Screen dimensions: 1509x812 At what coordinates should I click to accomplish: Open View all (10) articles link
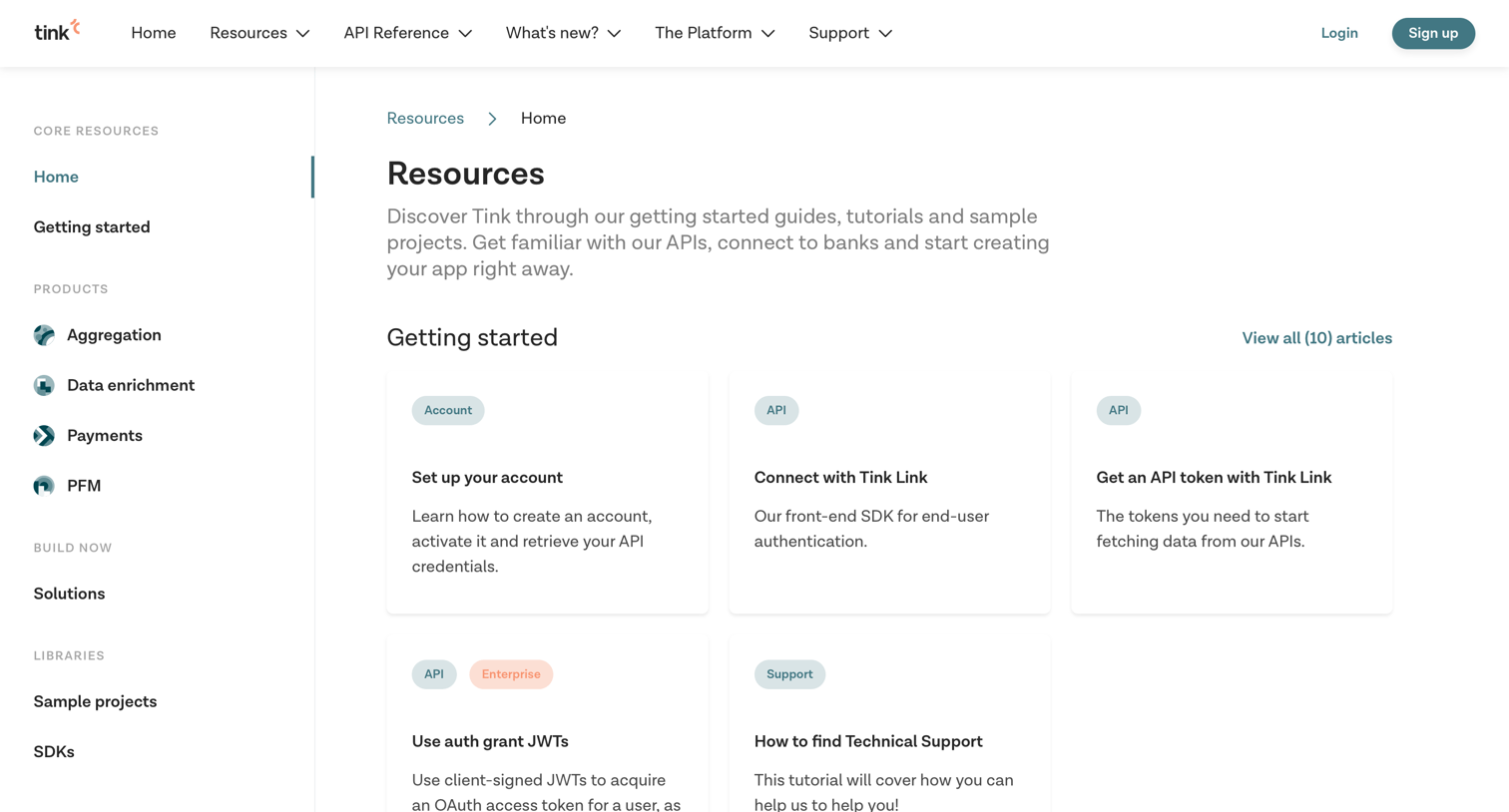(x=1316, y=338)
